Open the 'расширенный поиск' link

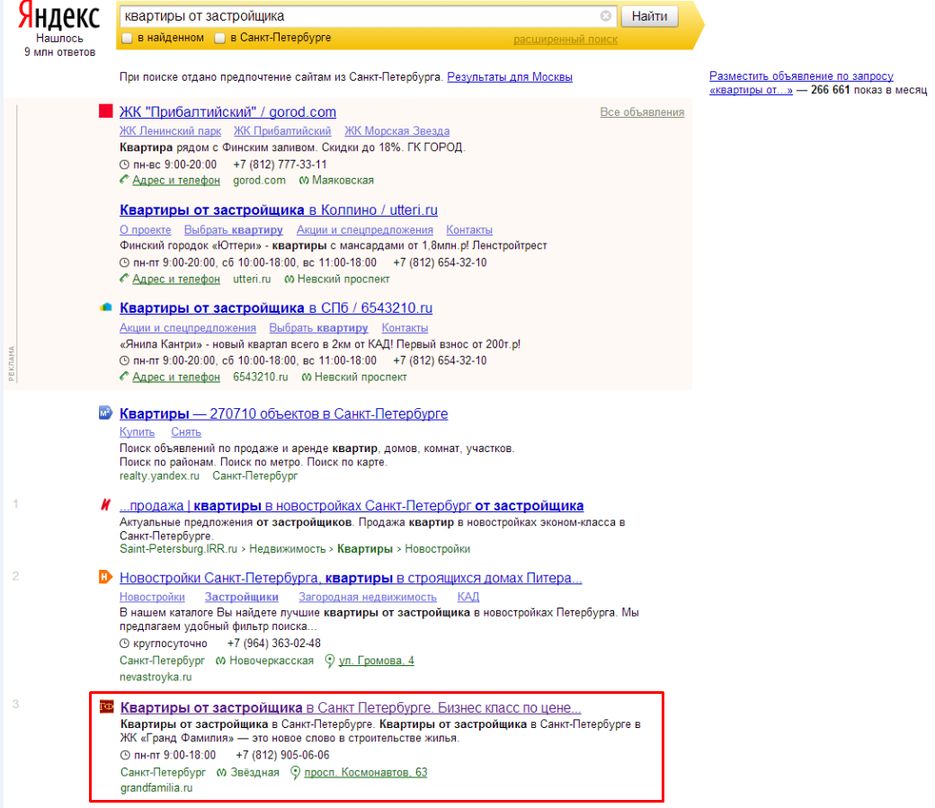(x=565, y=39)
